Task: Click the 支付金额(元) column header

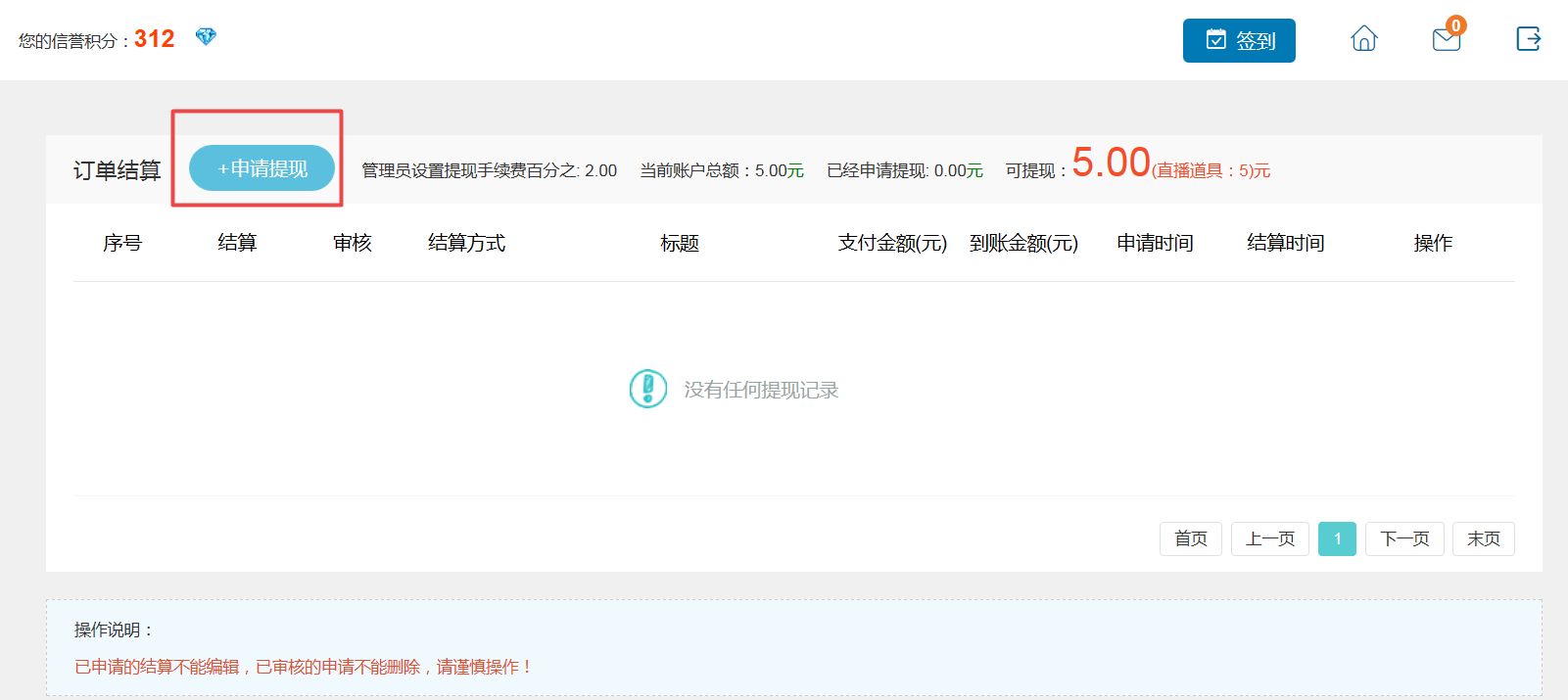Action: click(892, 243)
